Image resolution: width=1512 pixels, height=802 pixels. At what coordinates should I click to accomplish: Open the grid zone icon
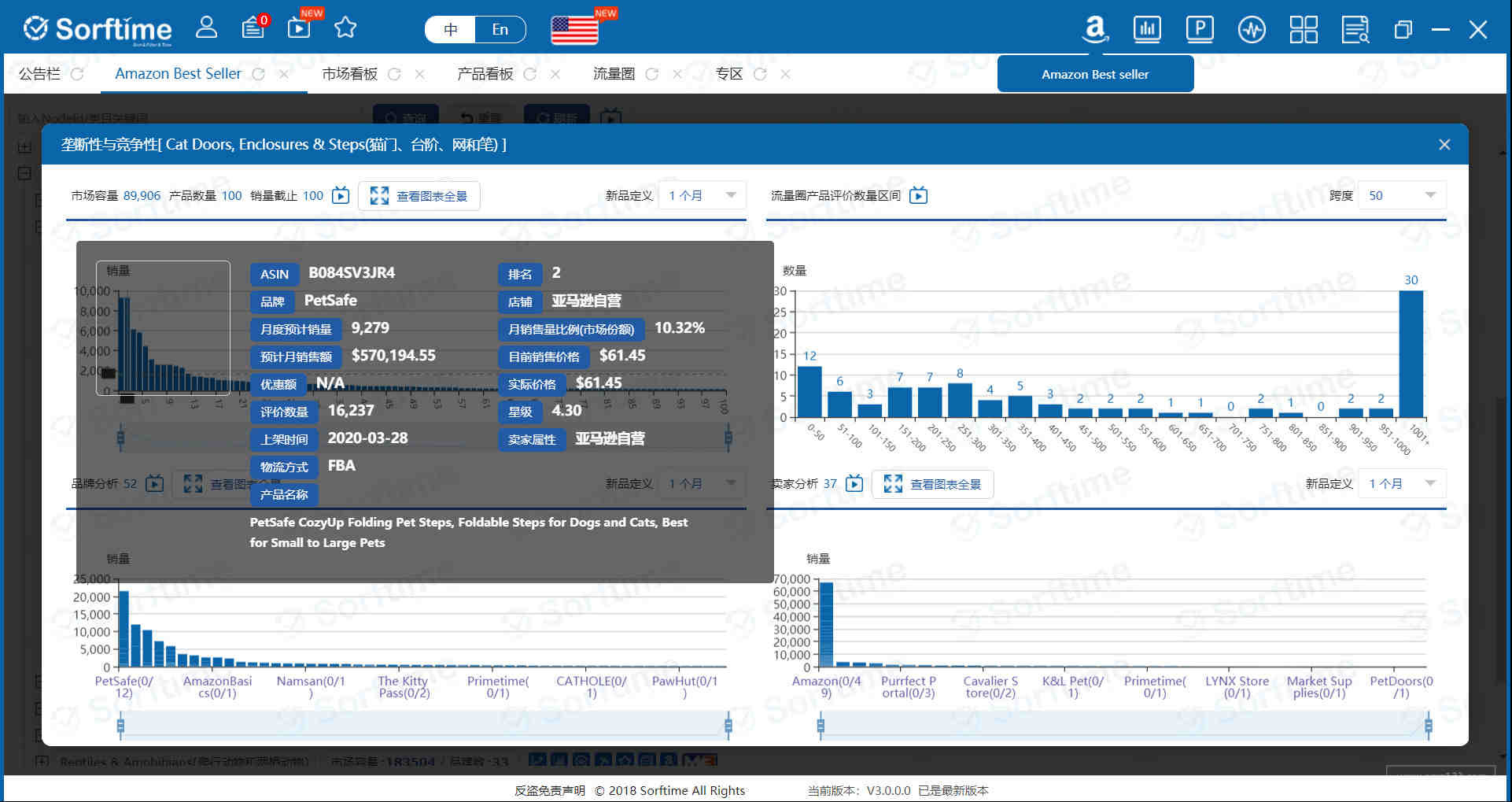click(x=1304, y=30)
